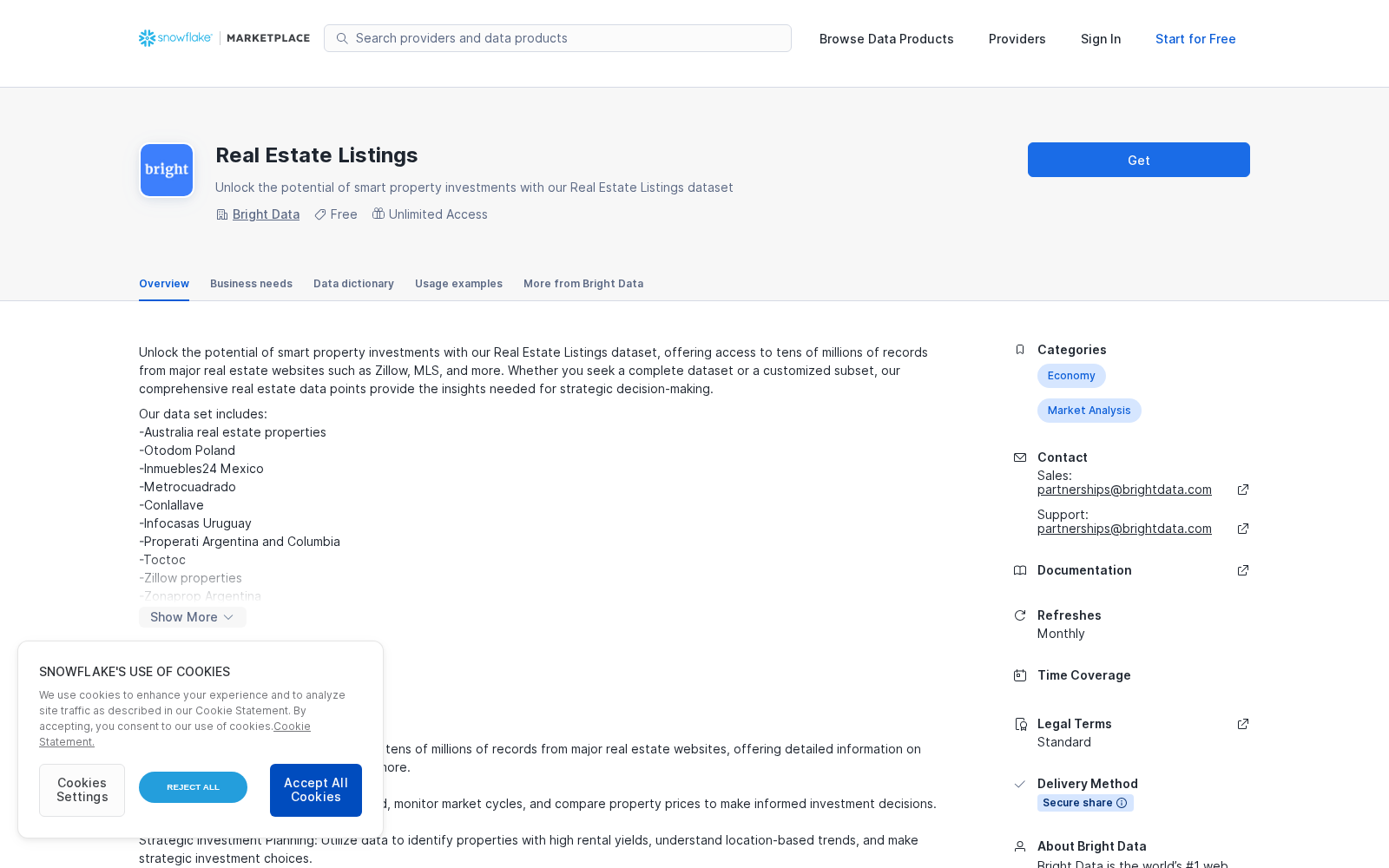Click the search magnifier icon
Image resolution: width=1389 pixels, height=868 pixels.
click(x=342, y=38)
